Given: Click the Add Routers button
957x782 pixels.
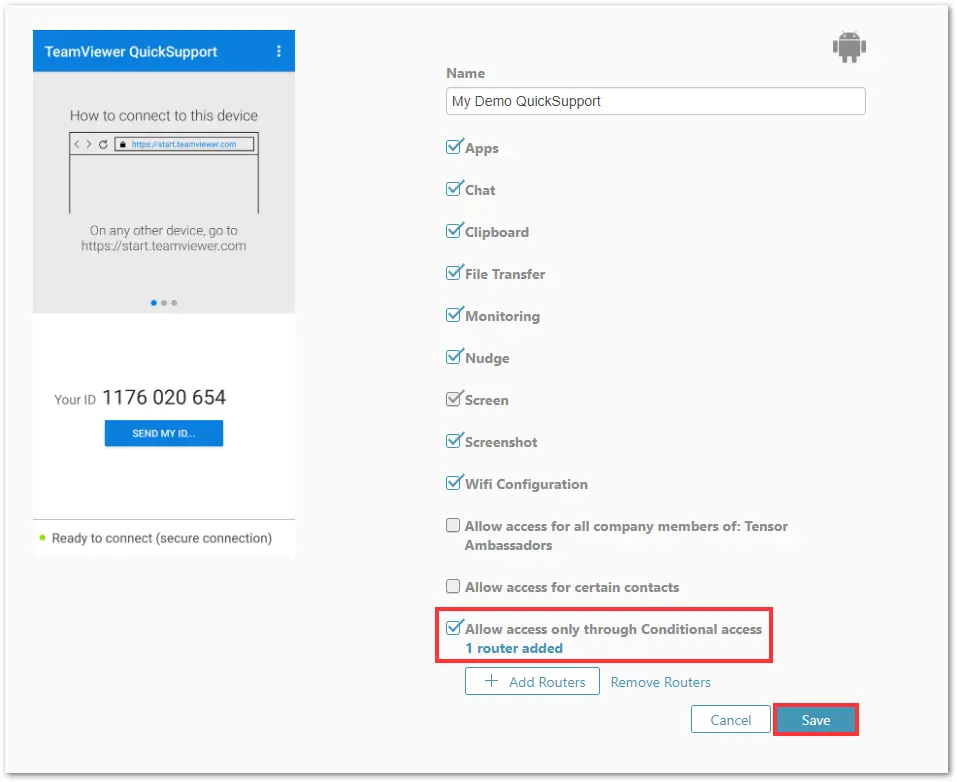Looking at the screenshot, I should coord(532,681).
